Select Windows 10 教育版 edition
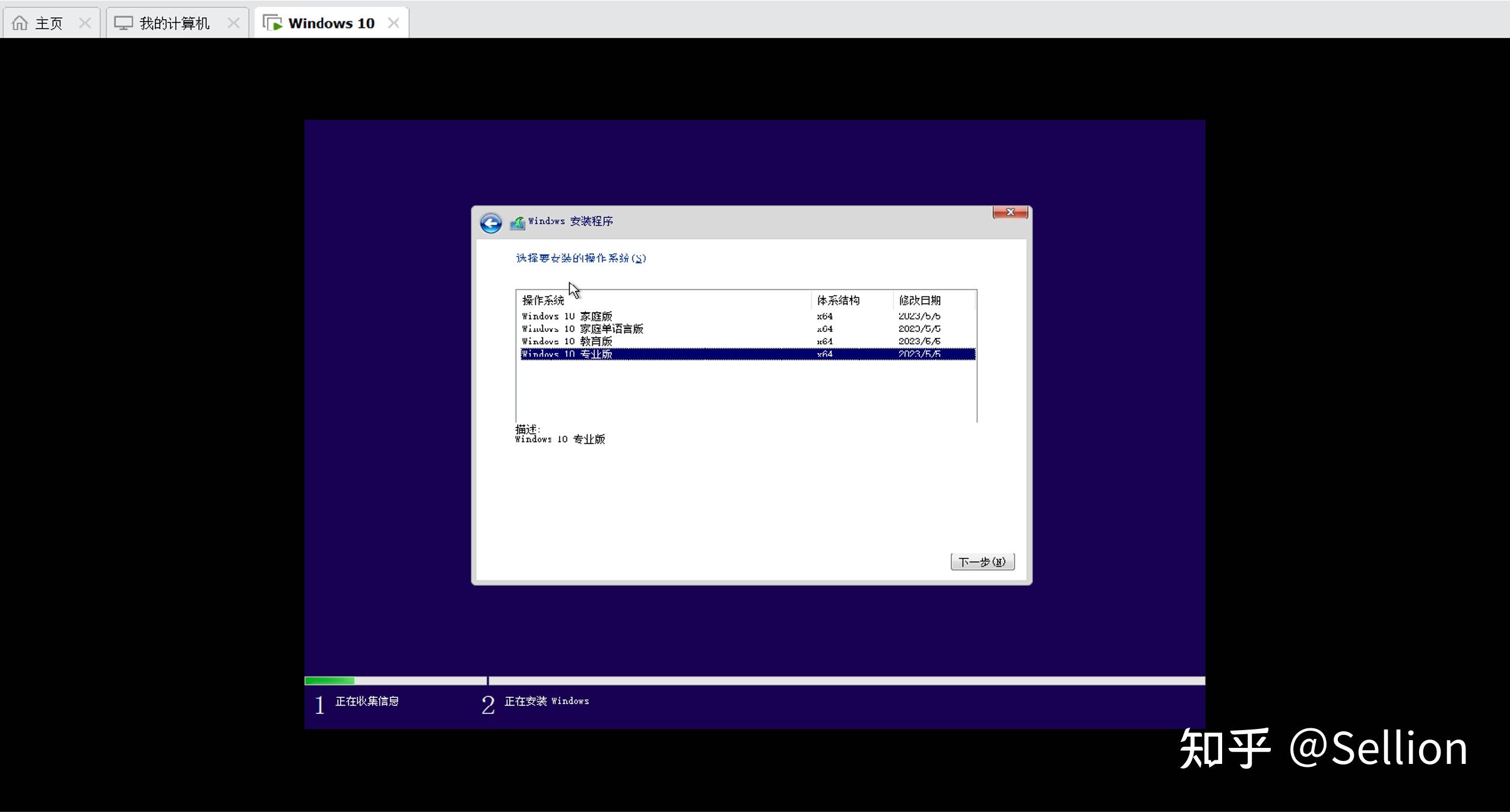Screen dimensions: 1510x812 565,341
